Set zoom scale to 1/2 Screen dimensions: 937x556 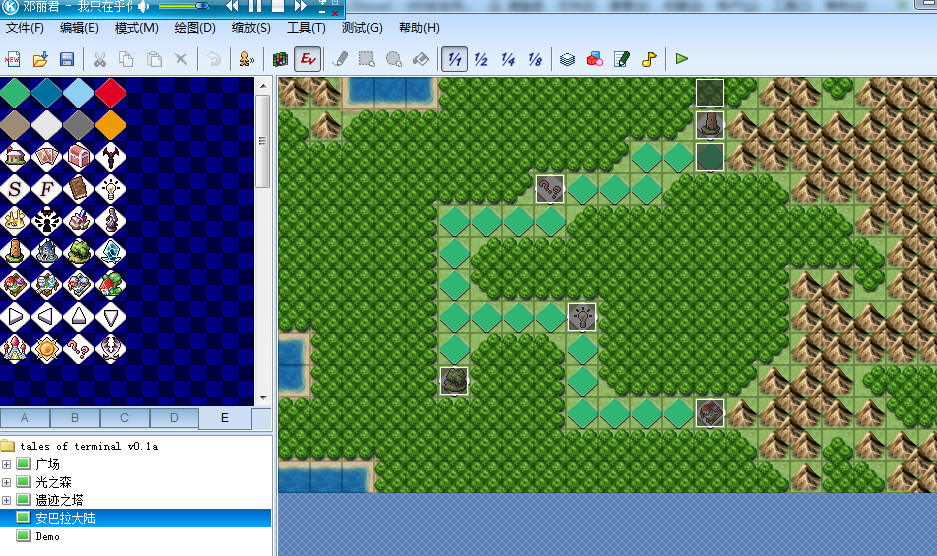[x=481, y=59]
